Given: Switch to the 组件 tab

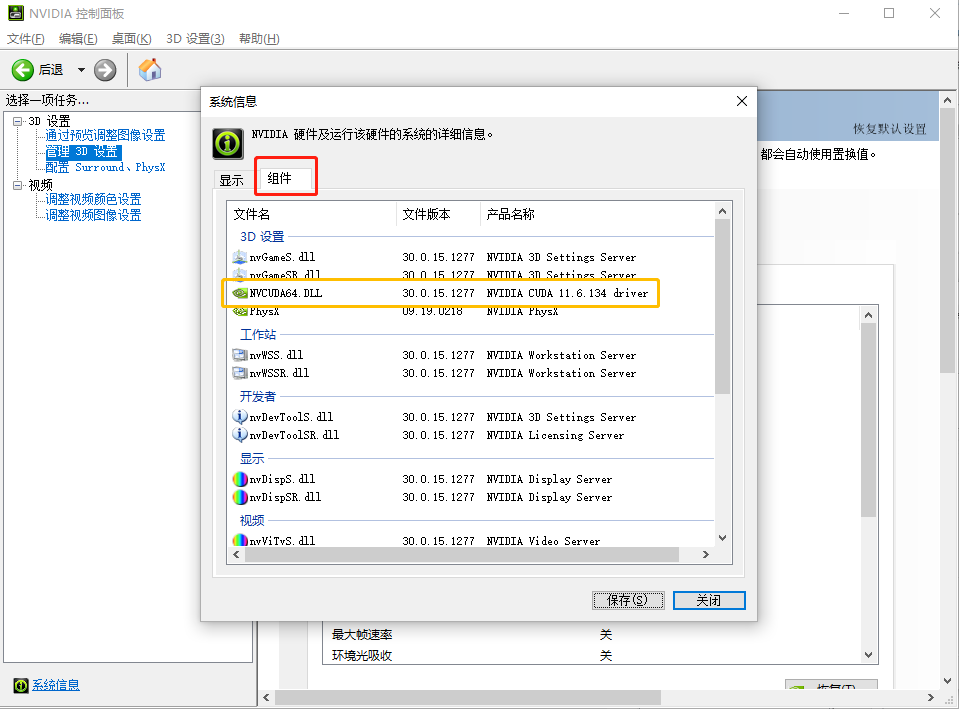Looking at the screenshot, I should (286, 178).
